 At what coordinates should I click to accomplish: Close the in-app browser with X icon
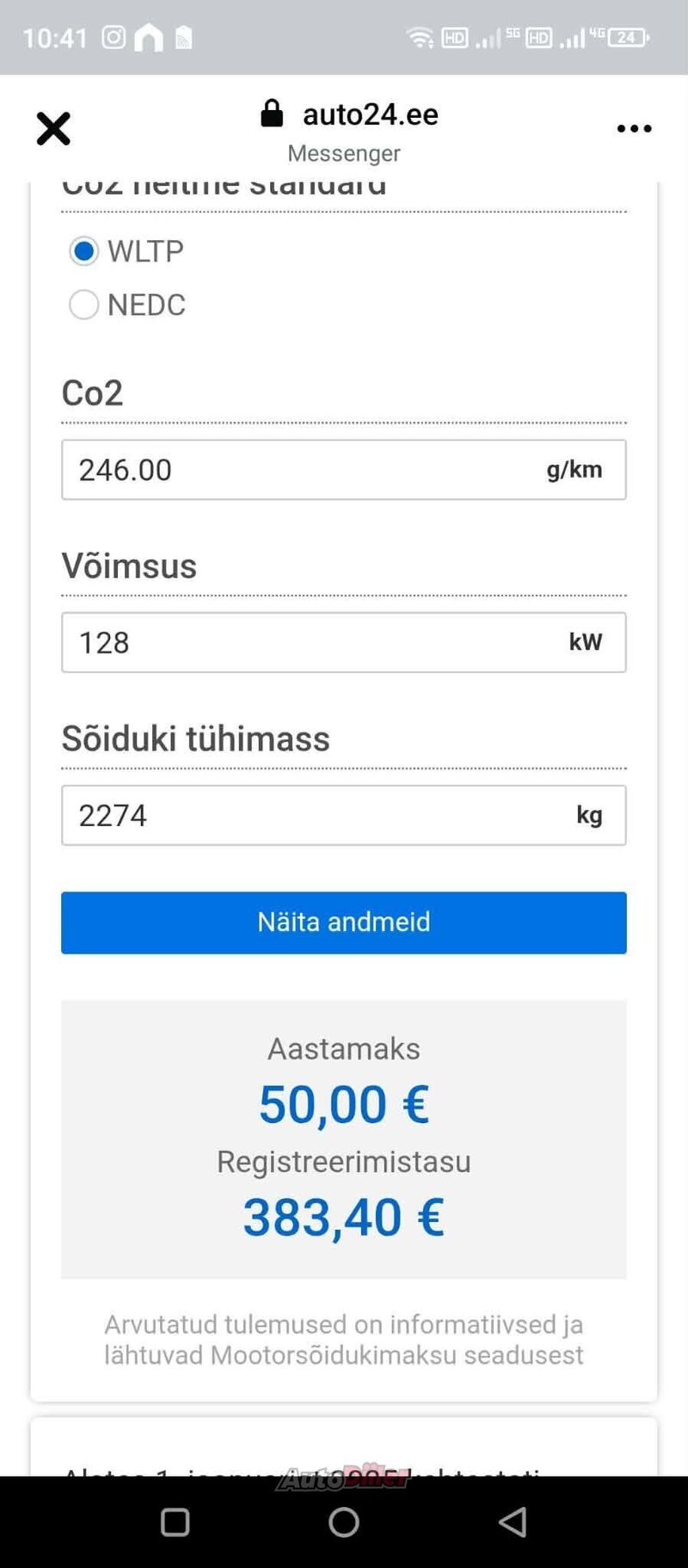[53, 129]
